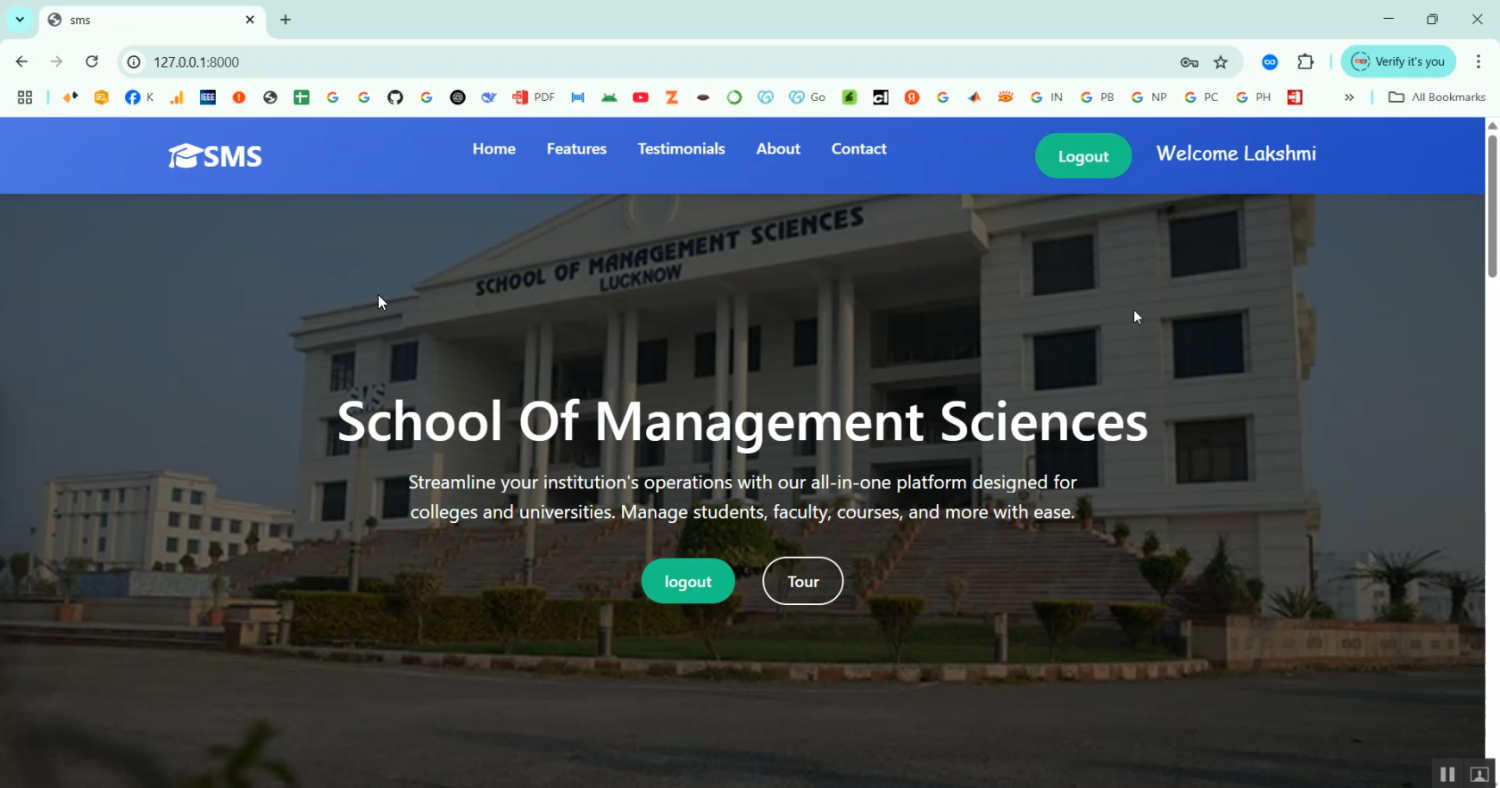Image resolution: width=1500 pixels, height=788 pixels.
Task: Click the SMS graduation cap logo
Action: point(215,156)
